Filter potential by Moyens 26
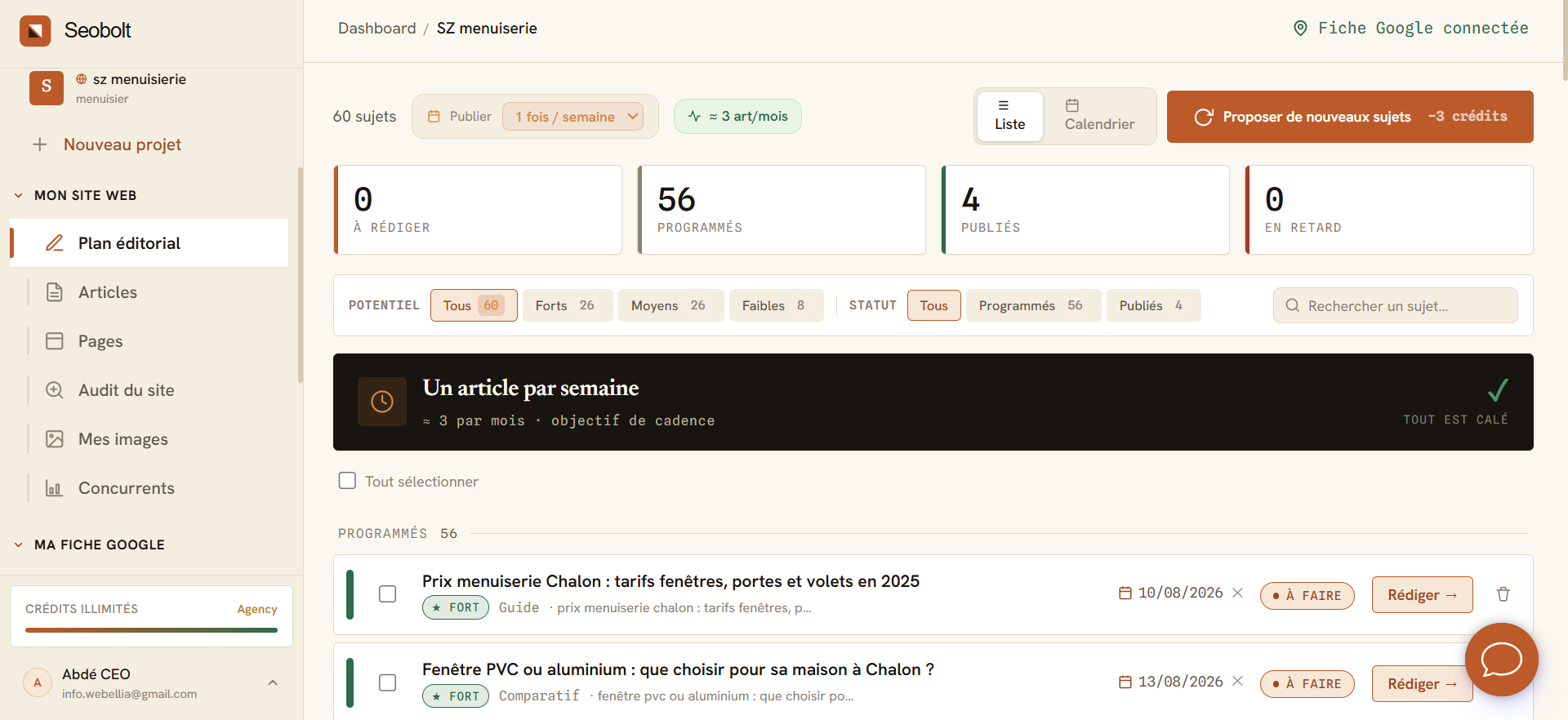This screenshot has width=1568, height=720. 670,305
